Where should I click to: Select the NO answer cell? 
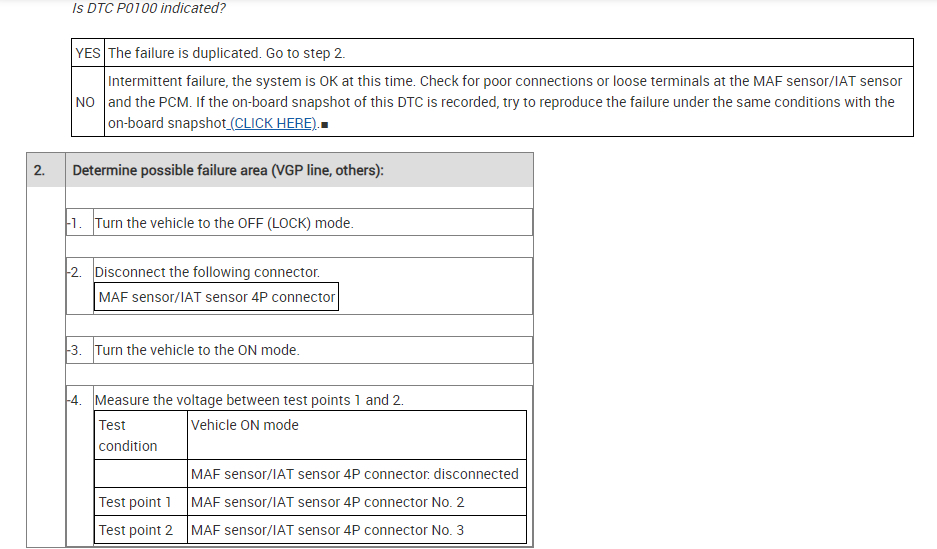86,102
